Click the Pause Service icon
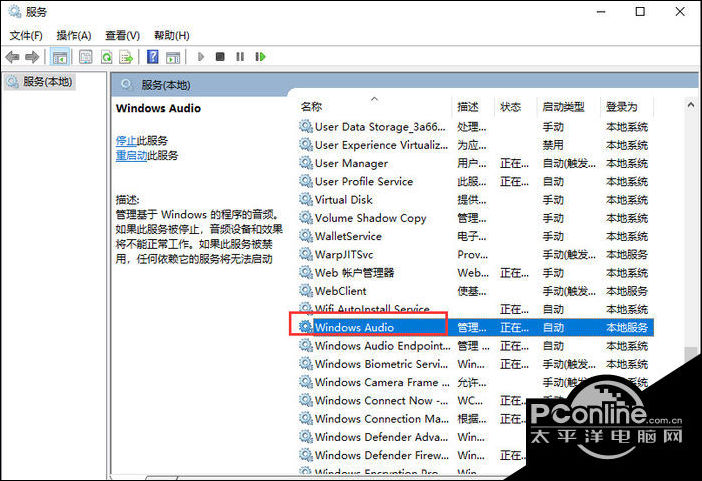Image resolution: width=702 pixels, height=481 pixels. [x=240, y=57]
